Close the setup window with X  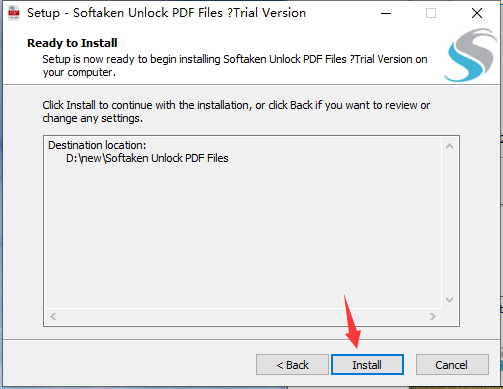click(477, 13)
